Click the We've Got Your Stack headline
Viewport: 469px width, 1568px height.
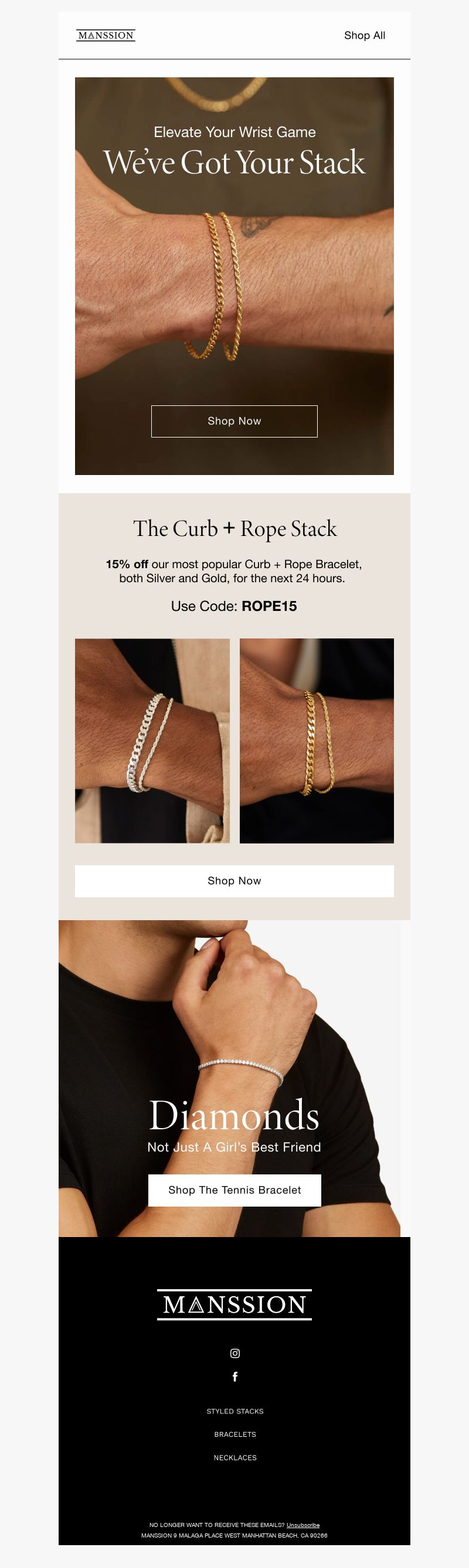(235, 162)
